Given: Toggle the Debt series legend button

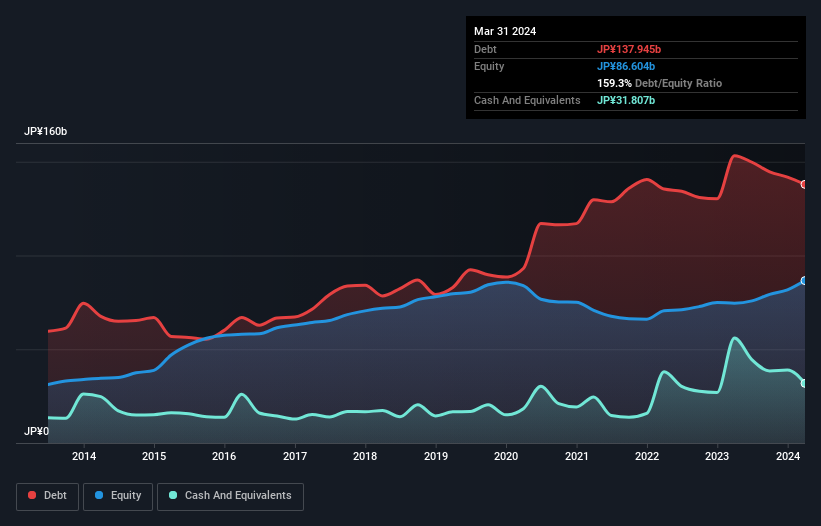Looking at the screenshot, I should tap(48, 496).
